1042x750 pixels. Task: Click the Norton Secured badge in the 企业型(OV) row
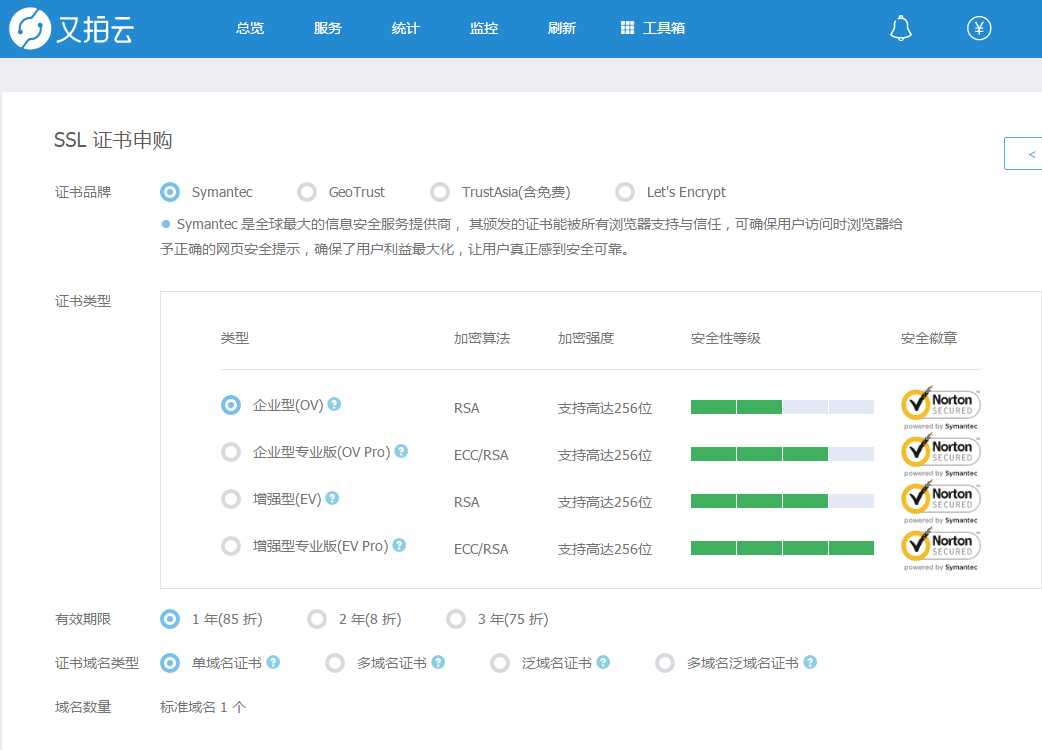click(940, 408)
